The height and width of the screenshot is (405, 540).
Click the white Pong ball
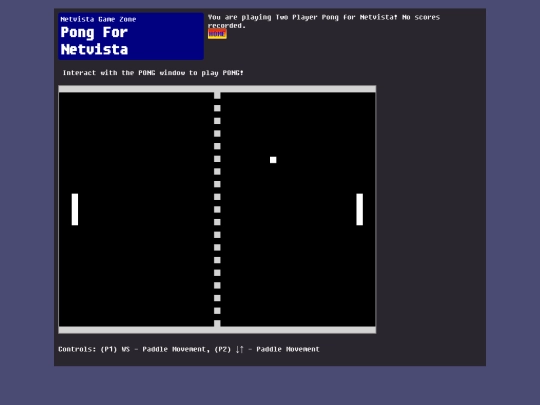pos(273,160)
